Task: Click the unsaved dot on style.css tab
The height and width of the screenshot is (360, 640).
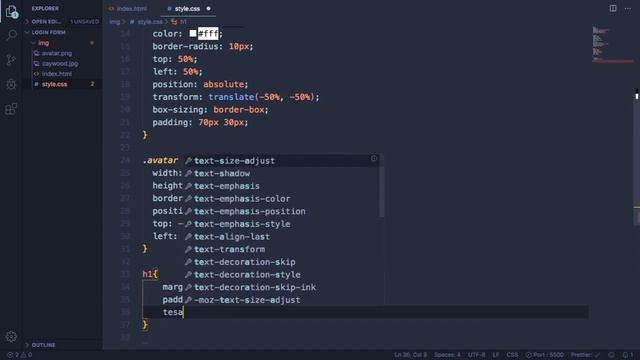Action: tap(208, 9)
